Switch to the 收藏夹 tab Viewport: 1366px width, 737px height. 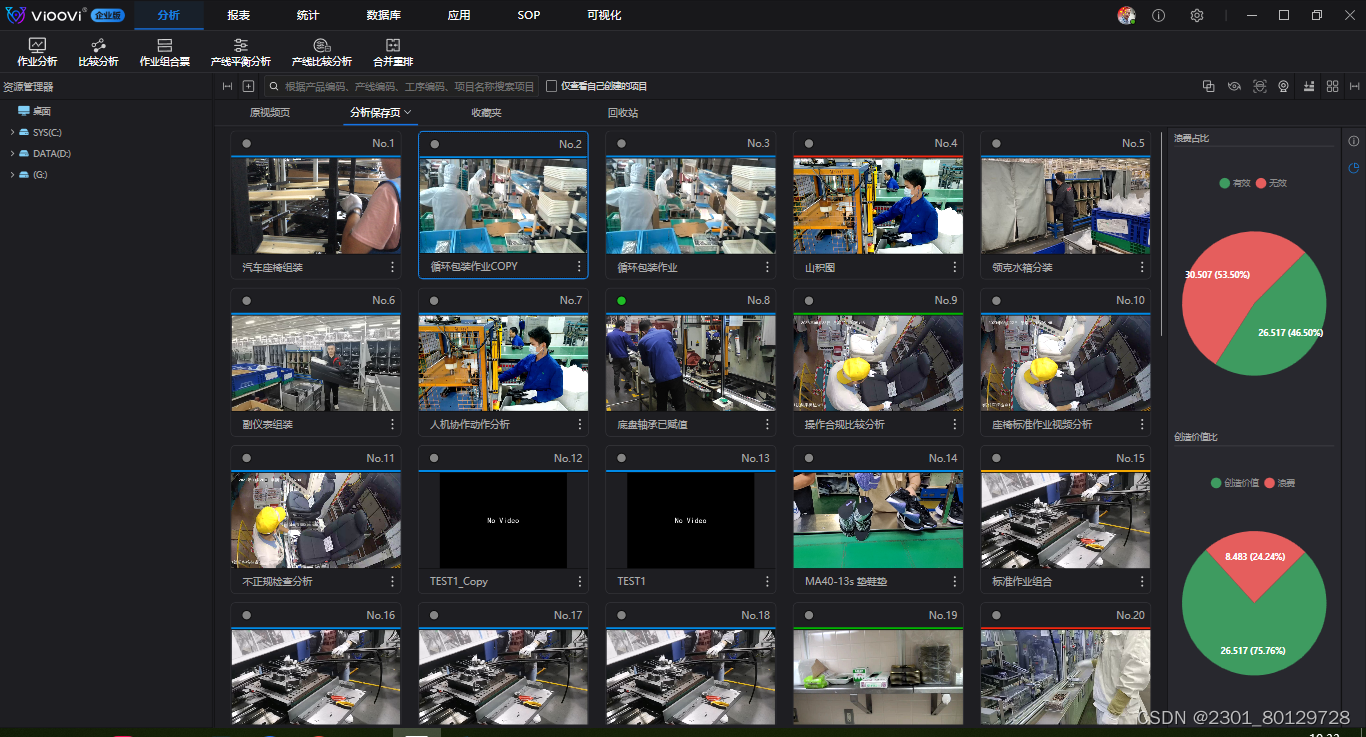(x=486, y=113)
